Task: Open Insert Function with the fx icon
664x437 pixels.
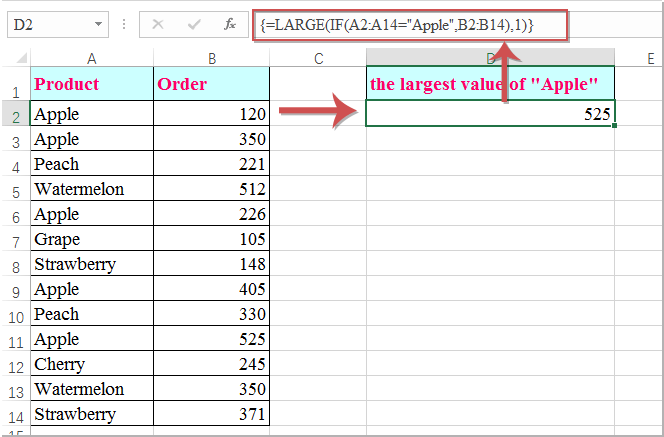Action: (x=229, y=23)
